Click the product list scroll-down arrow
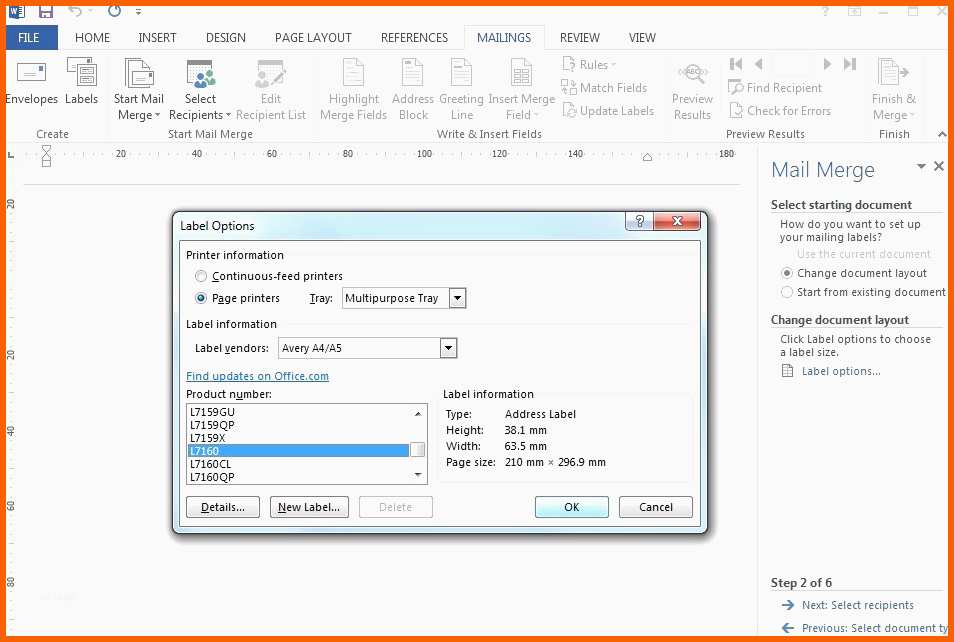The width and height of the screenshot is (954, 642). click(418, 475)
